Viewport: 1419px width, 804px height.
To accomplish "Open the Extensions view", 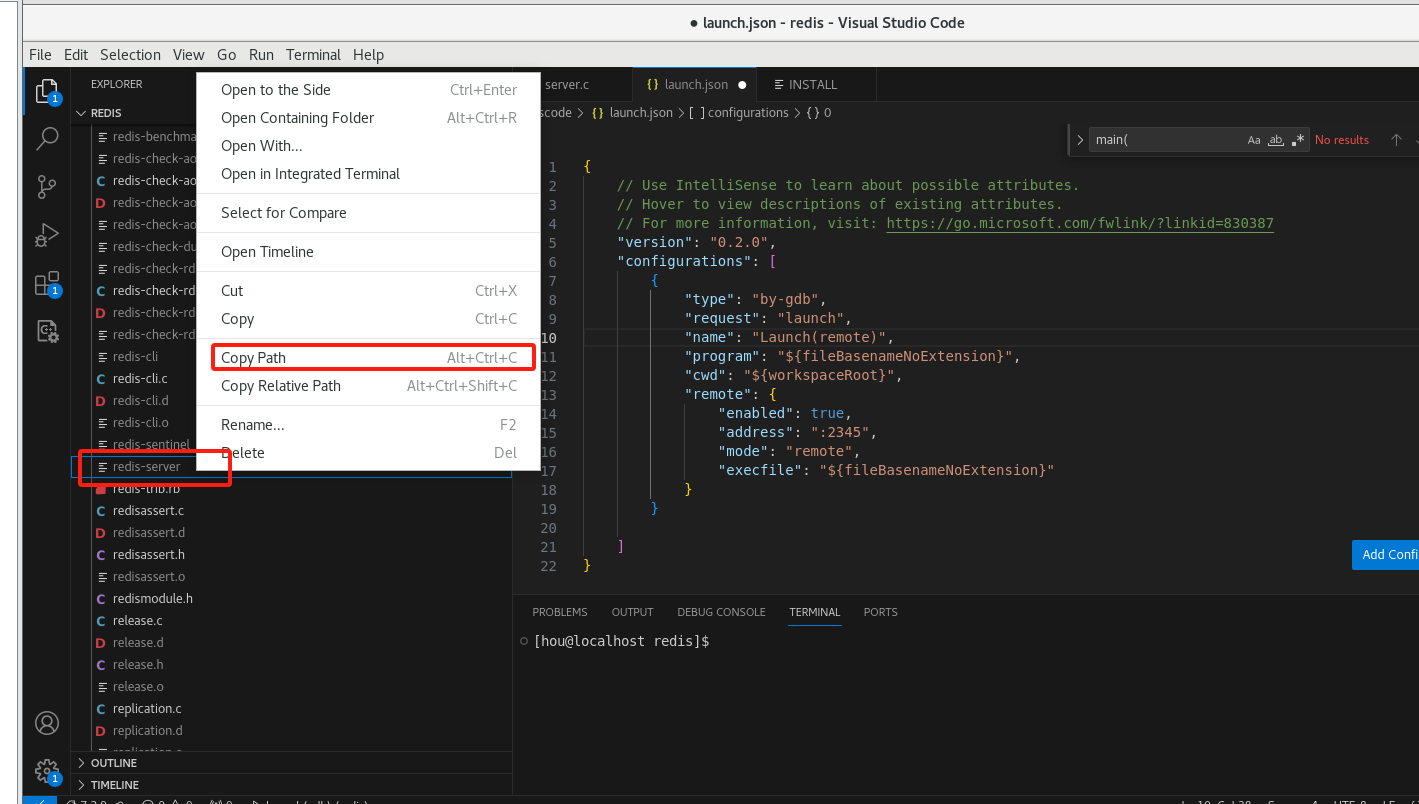I will (47, 284).
